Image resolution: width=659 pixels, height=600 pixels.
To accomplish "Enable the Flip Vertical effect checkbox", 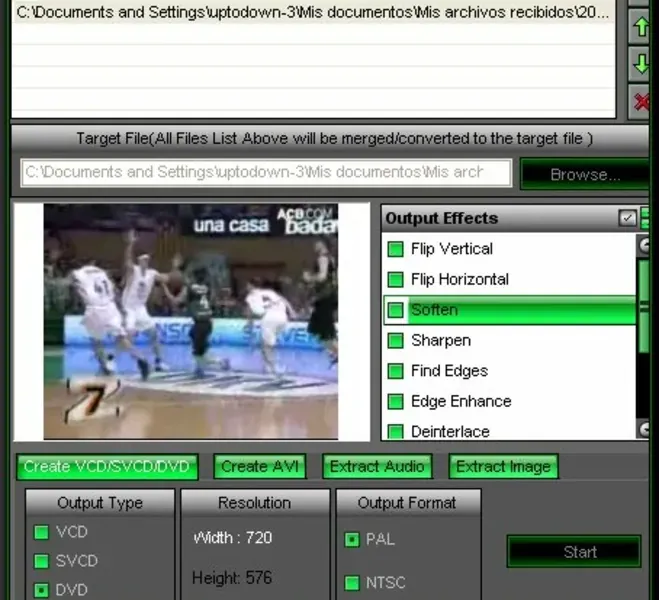I will click(x=395, y=249).
